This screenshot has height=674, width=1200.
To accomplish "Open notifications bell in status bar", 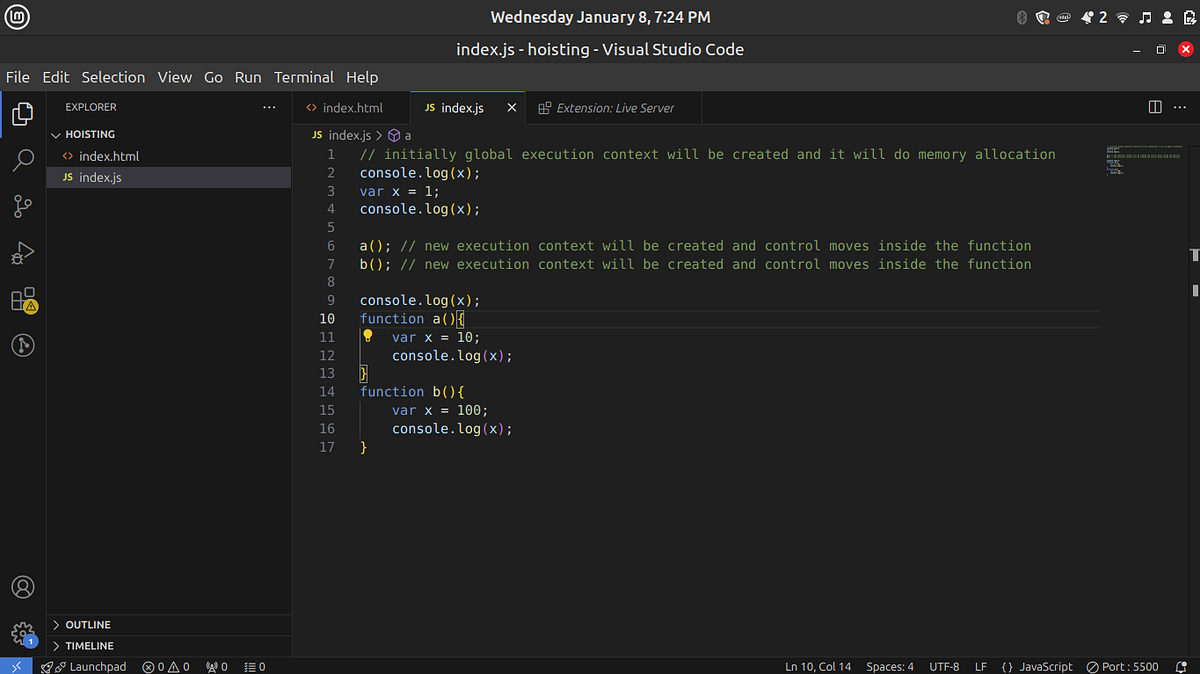I will pyautogui.click(x=1181, y=666).
